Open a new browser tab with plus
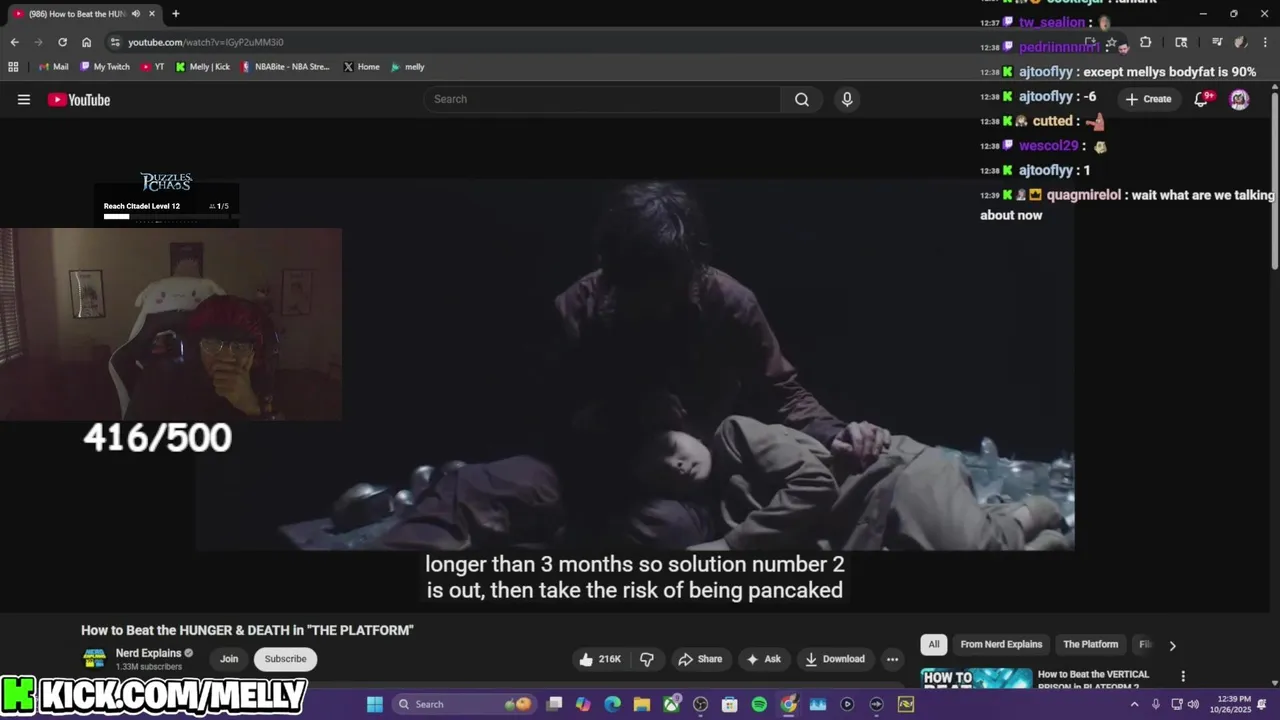Image resolution: width=1280 pixels, height=720 pixels. tap(175, 14)
